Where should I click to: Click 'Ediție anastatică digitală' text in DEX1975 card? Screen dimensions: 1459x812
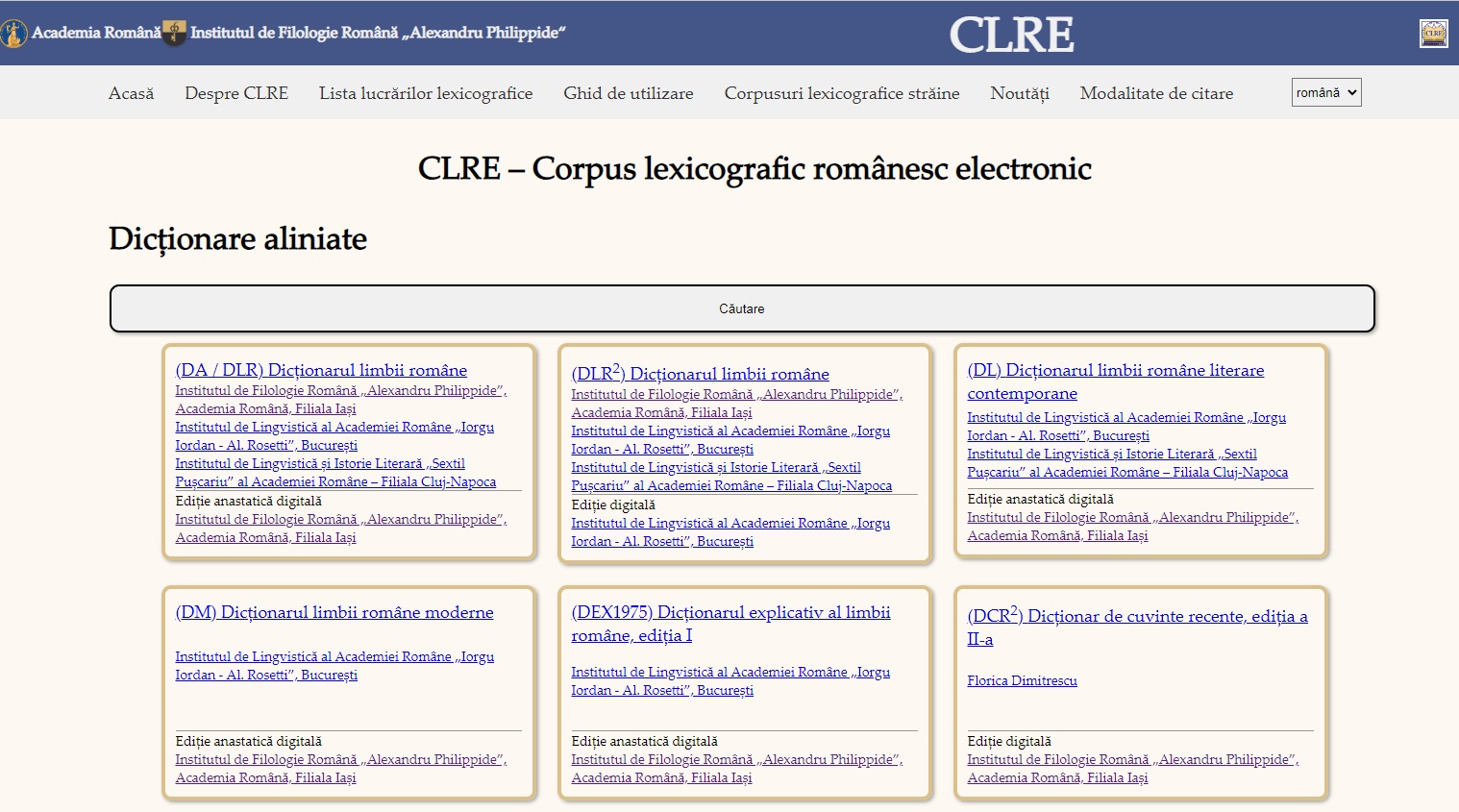click(644, 741)
